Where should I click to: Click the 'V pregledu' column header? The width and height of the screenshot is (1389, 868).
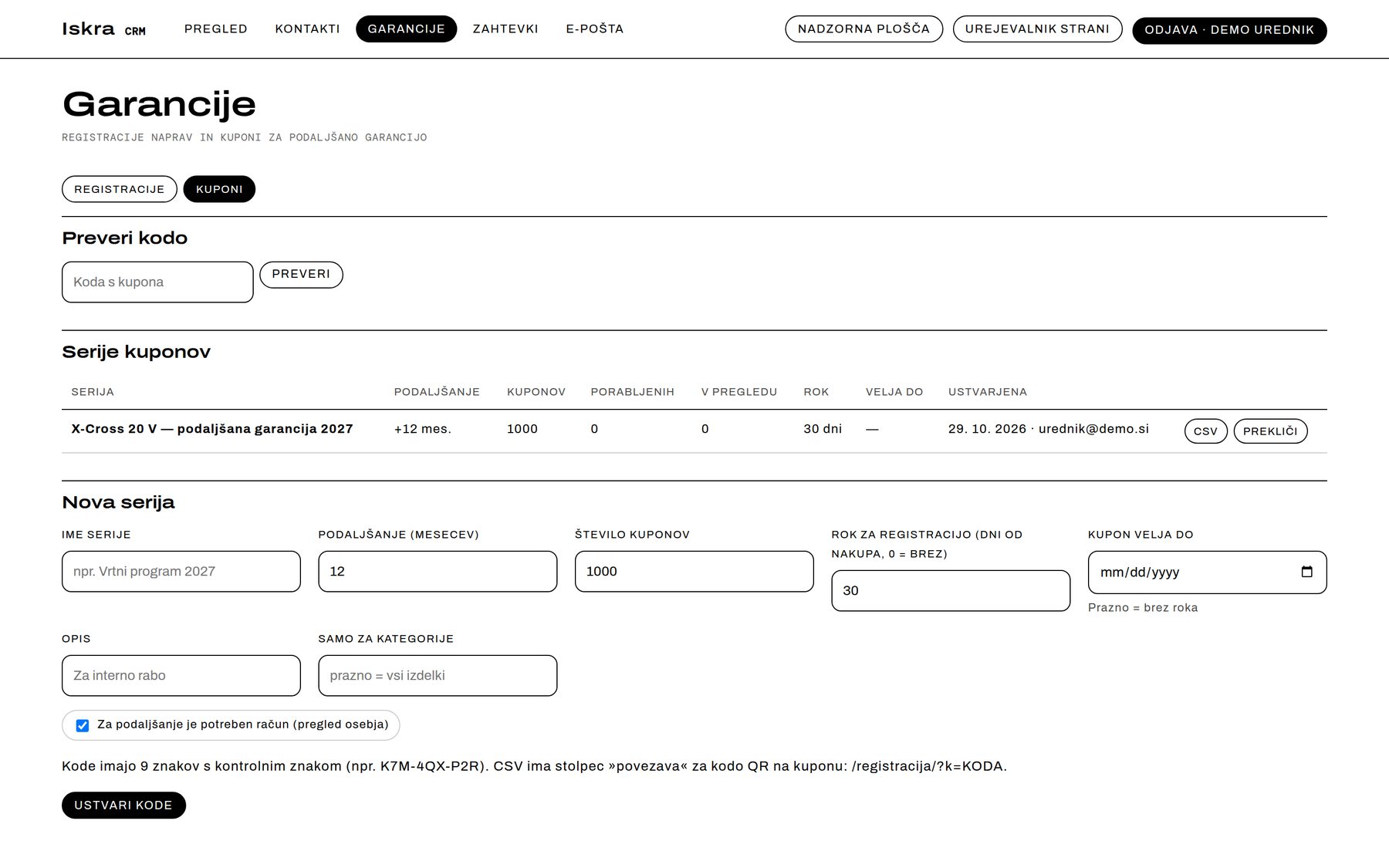(x=739, y=392)
